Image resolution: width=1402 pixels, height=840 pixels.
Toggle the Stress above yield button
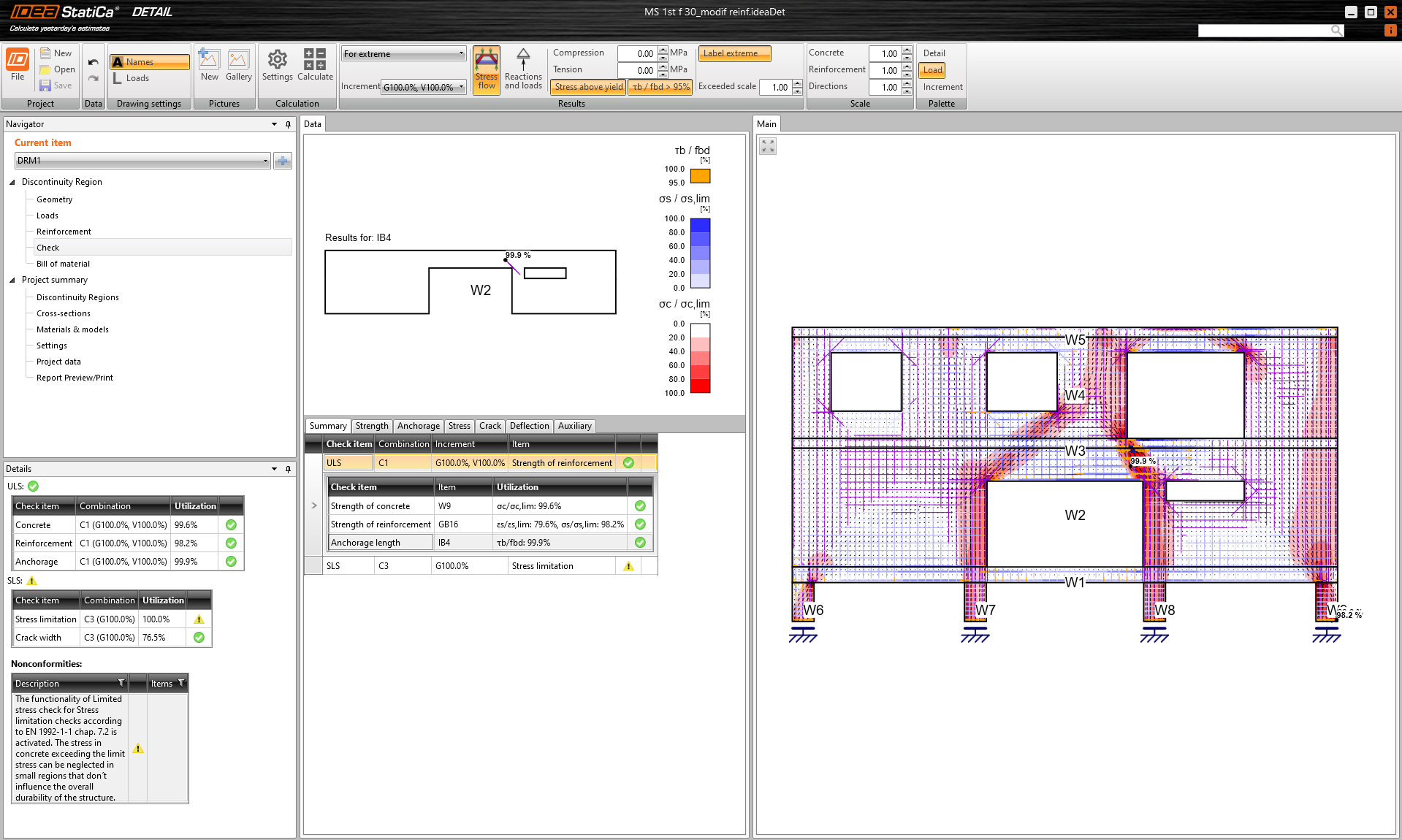coord(588,87)
